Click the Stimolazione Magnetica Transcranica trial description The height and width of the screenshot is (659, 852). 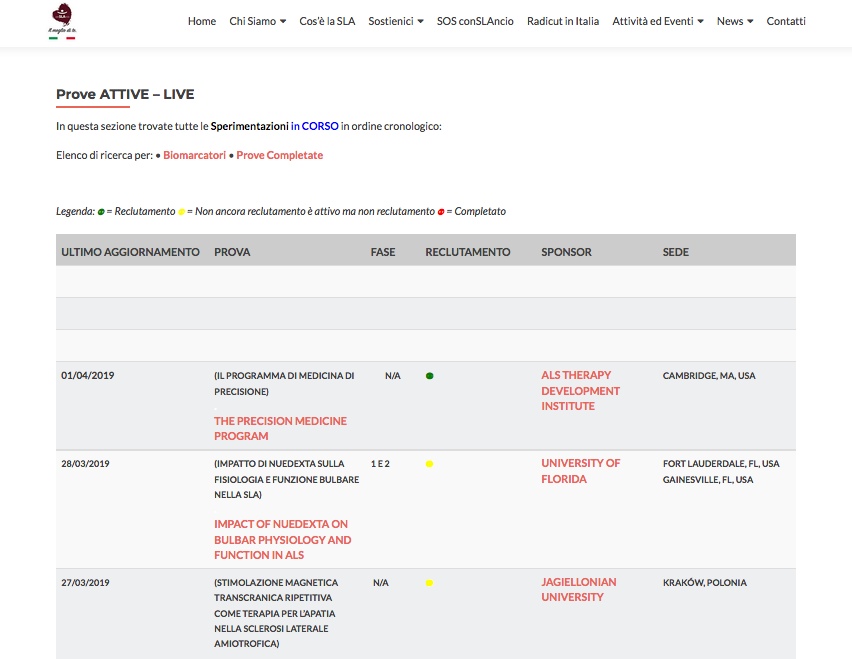(275, 613)
